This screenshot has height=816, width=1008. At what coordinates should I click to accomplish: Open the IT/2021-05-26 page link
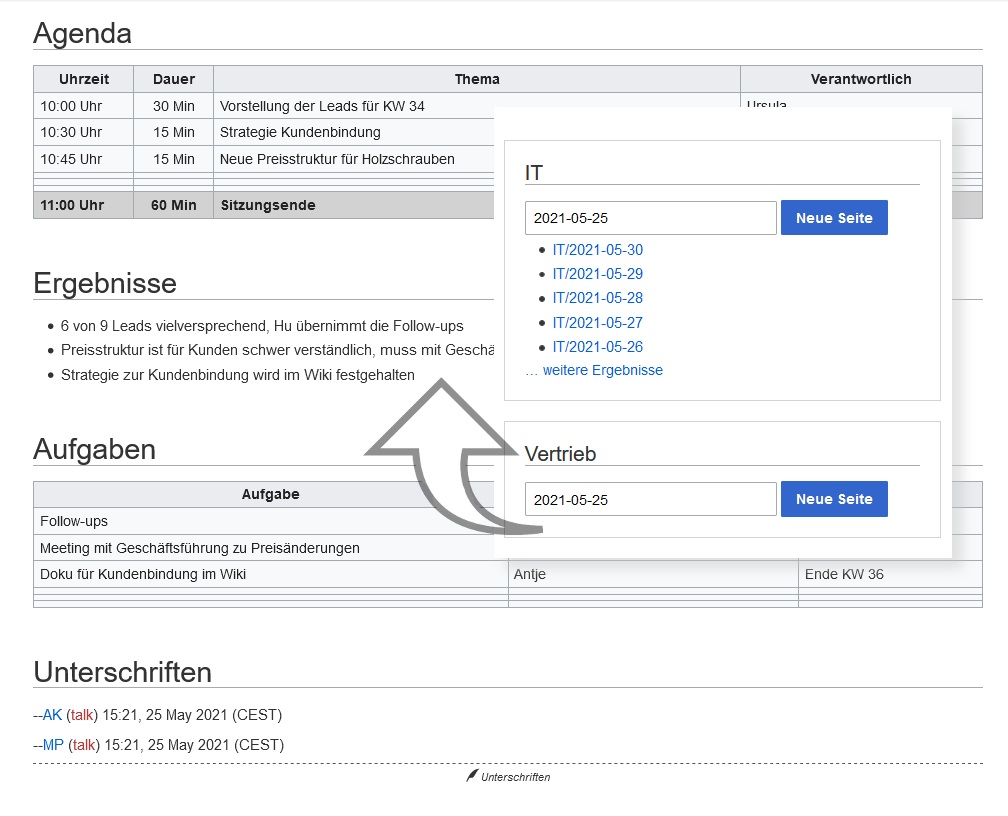click(x=597, y=347)
